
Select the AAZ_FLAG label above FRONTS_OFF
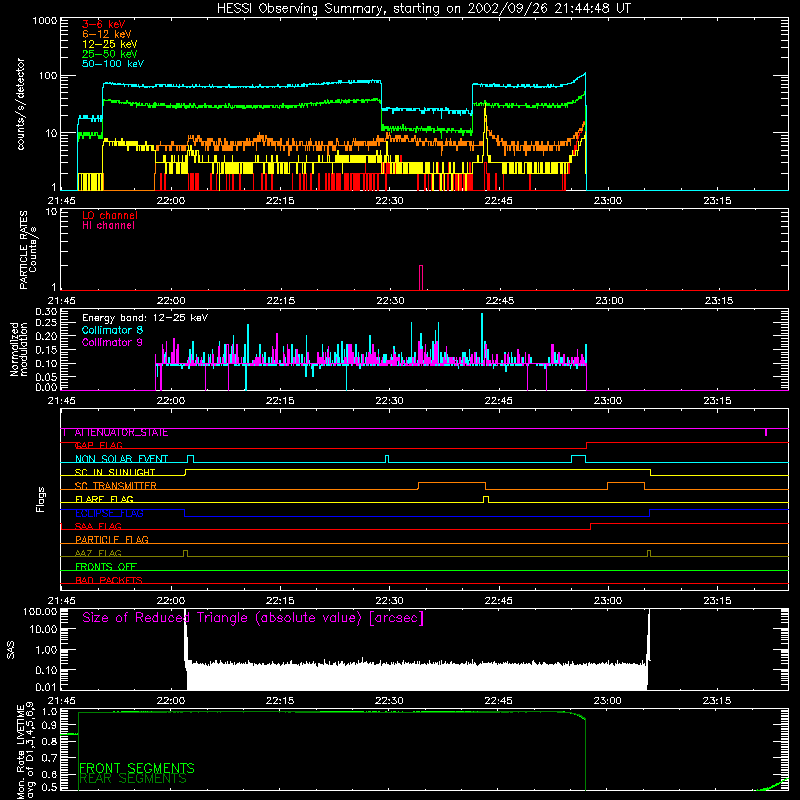[98, 553]
